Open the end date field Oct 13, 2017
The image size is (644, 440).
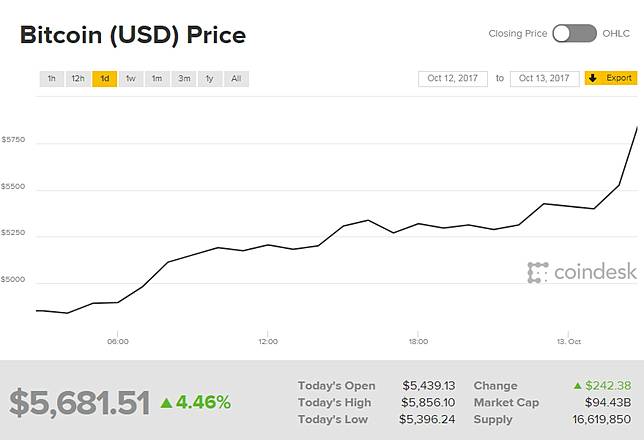click(544, 78)
